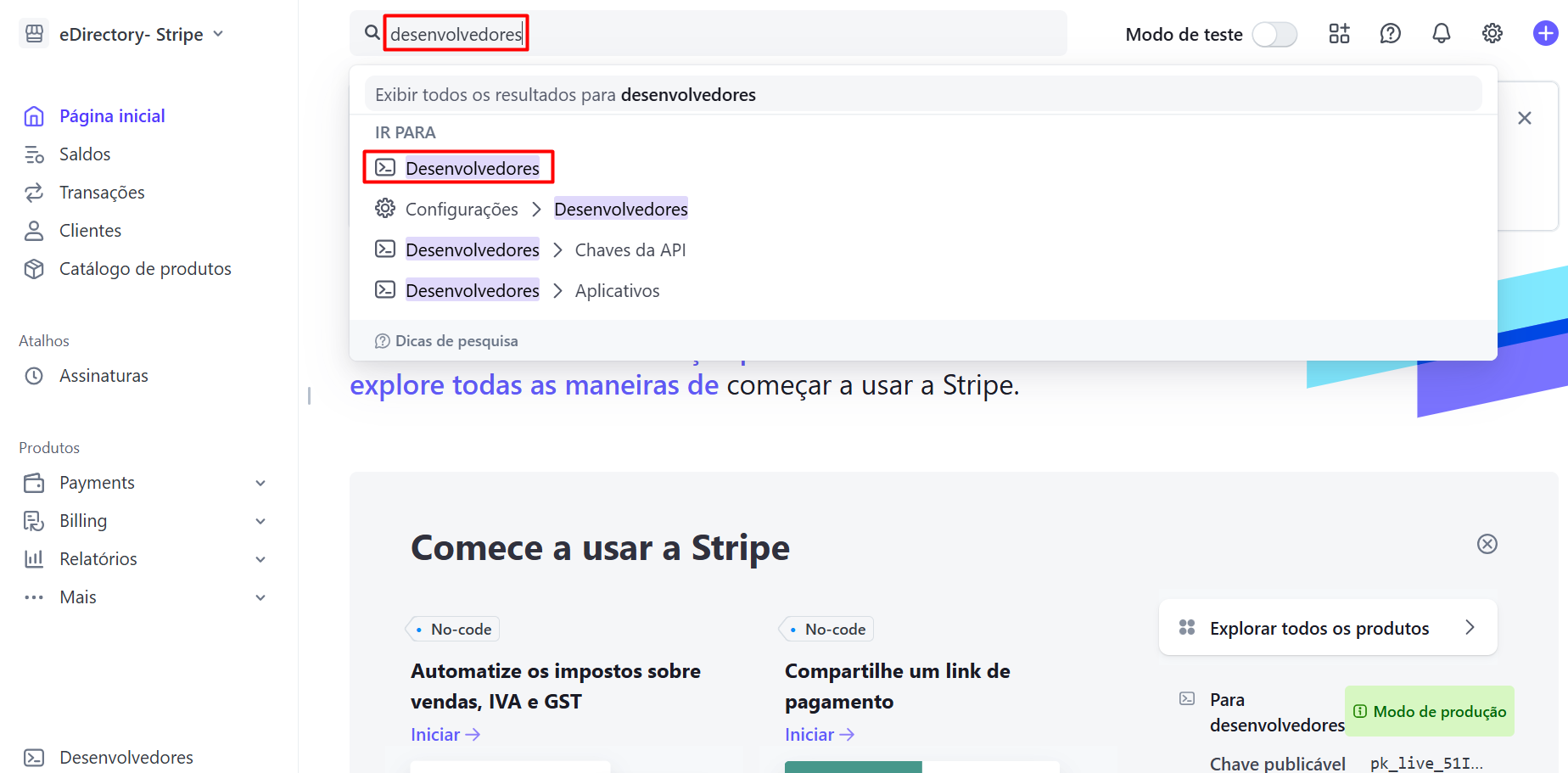
Task: Open Transações in sidebar
Action: [x=102, y=193]
